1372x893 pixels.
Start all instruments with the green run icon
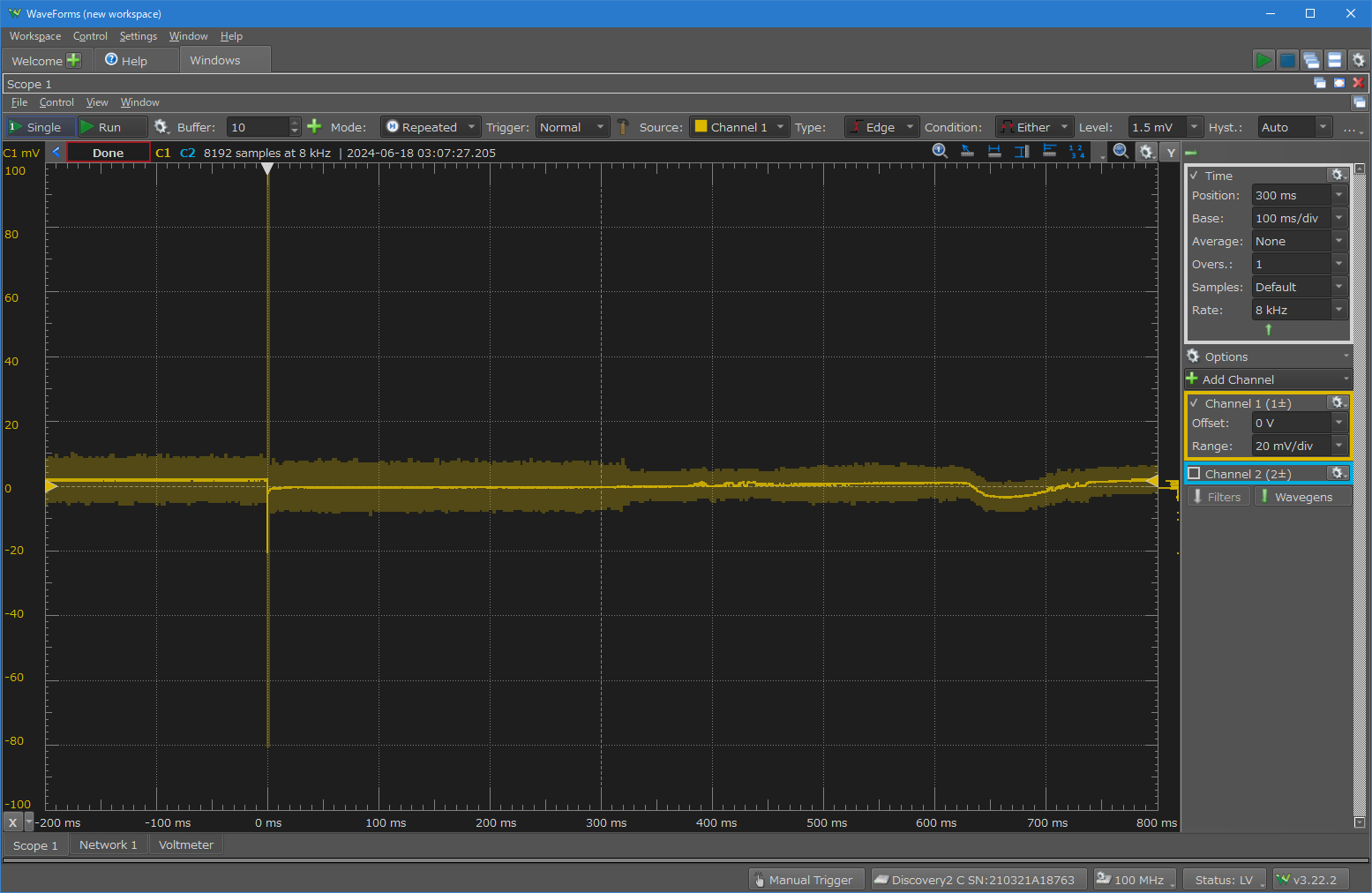click(1263, 60)
